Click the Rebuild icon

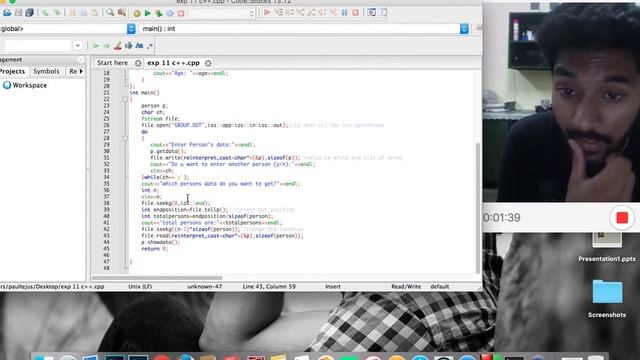tap(170, 13)
